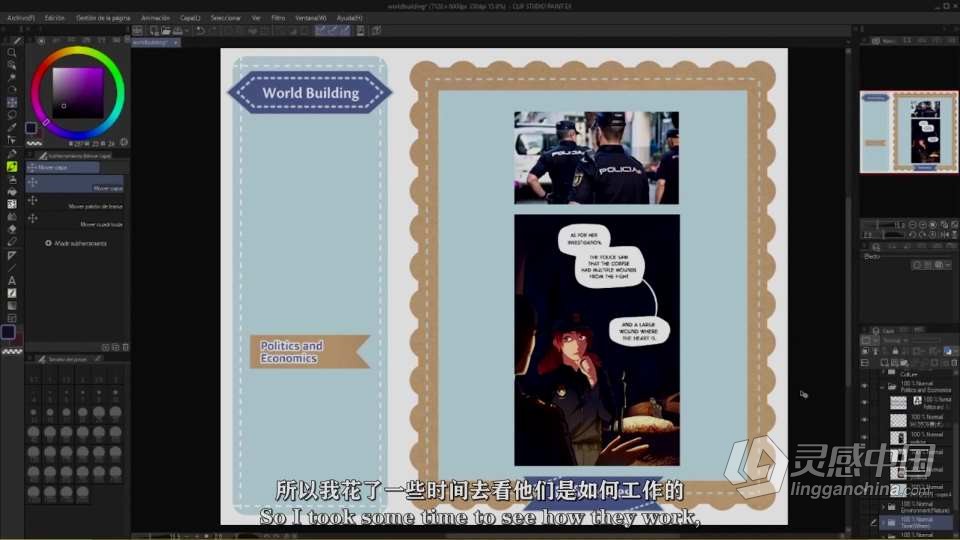
Task: Select the Text tool
Action: (x=12, y=280)
